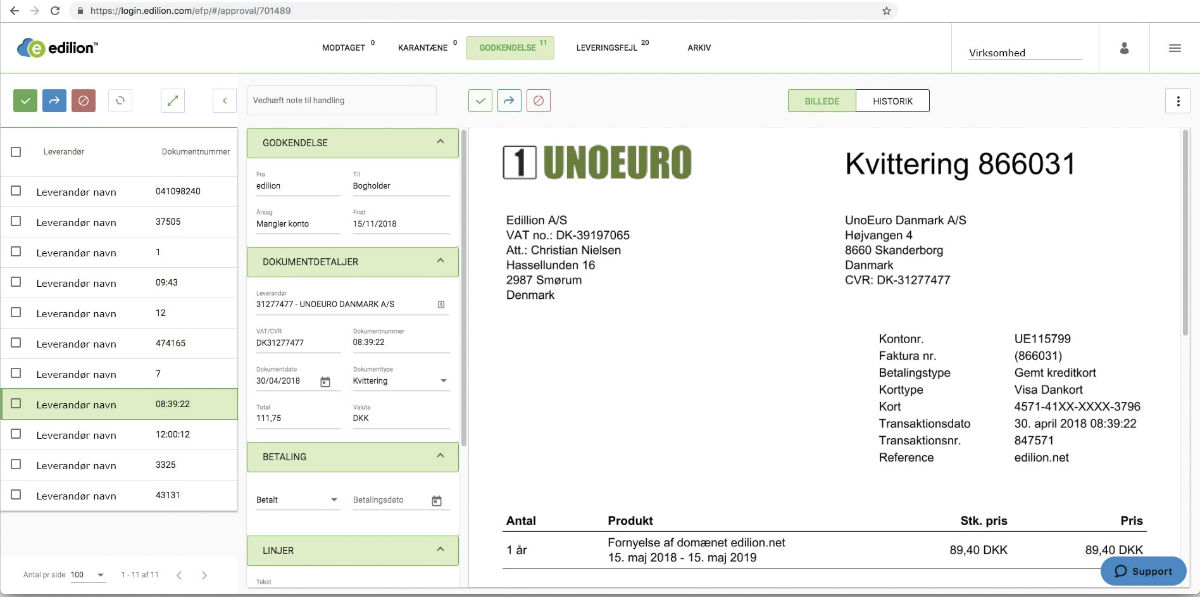Image resolution: width=1200 pixels, height=597 pixels.
Task: Toggle the select-all checkbox in list header
Action: point(16,152)
